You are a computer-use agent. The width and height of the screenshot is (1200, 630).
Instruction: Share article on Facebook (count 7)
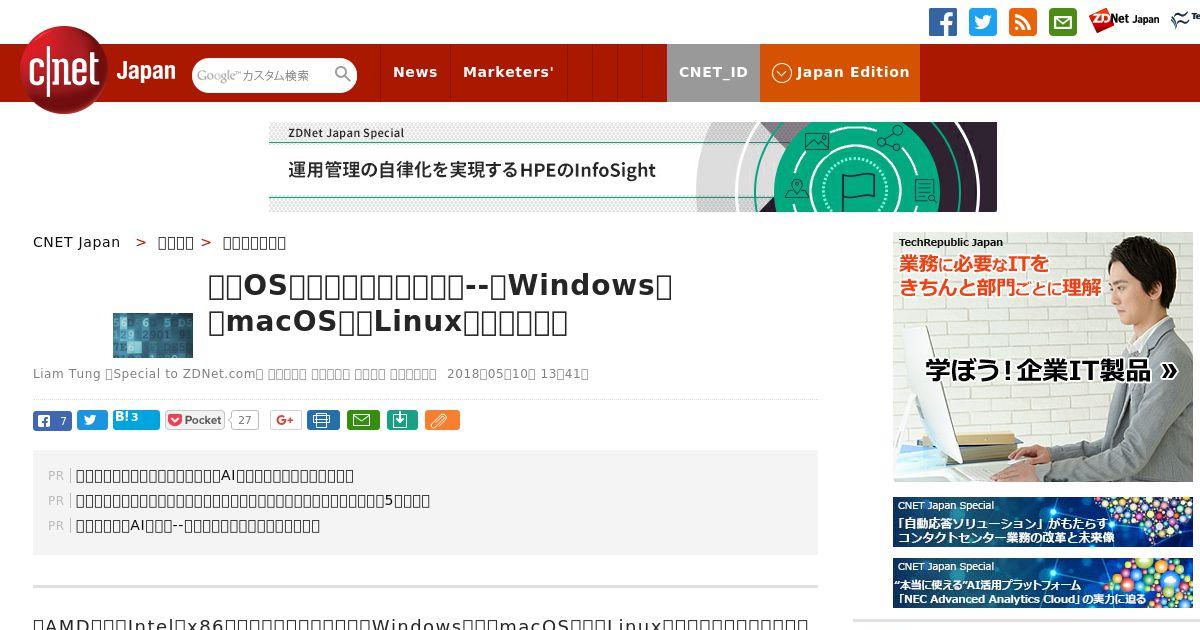52,421
